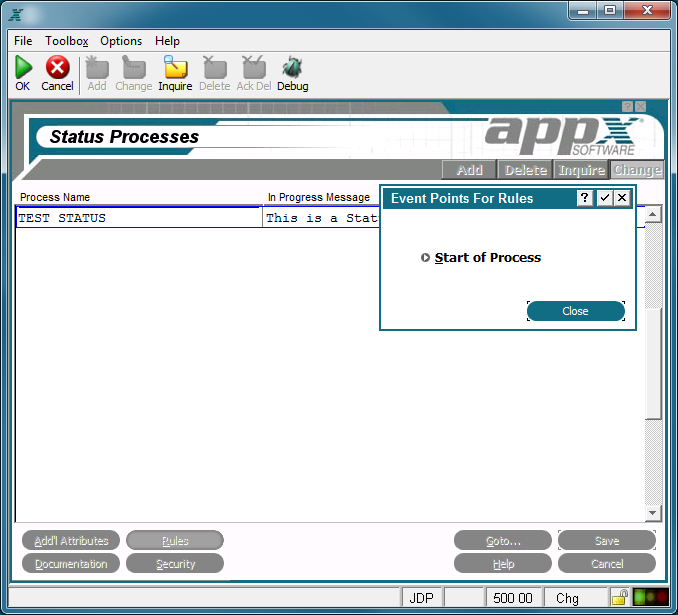Click the padlock icon in status bar
This screenshot has width=678, height=615.
(620, 597)
